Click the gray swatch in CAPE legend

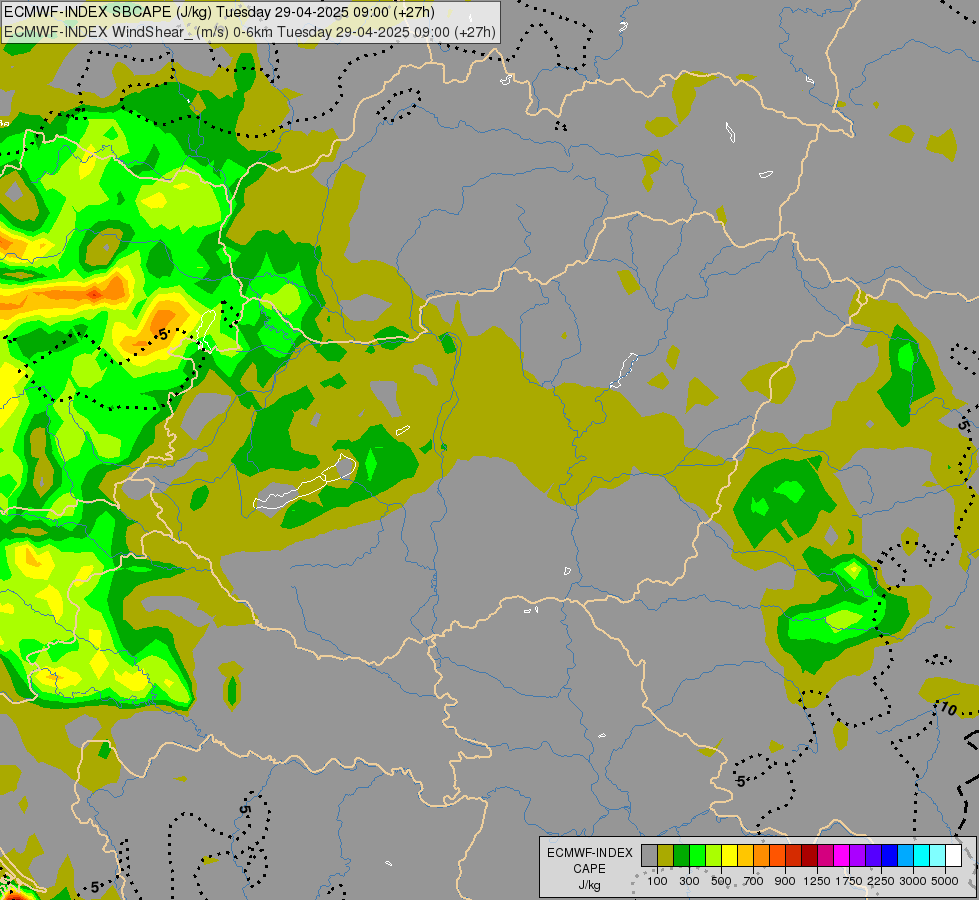[649, 855]
